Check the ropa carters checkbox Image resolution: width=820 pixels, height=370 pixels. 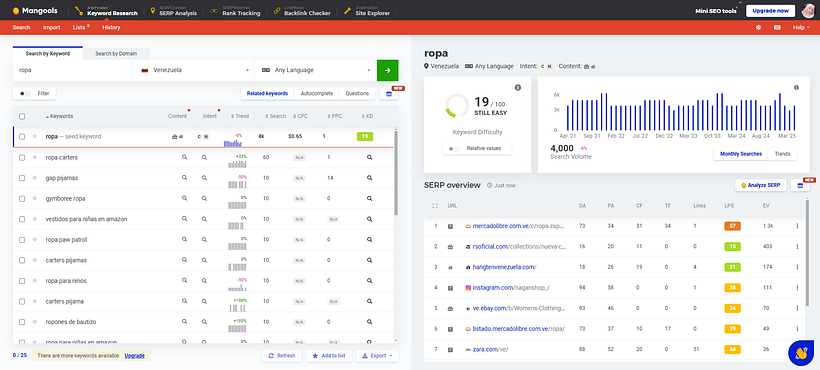pos(22,157)
